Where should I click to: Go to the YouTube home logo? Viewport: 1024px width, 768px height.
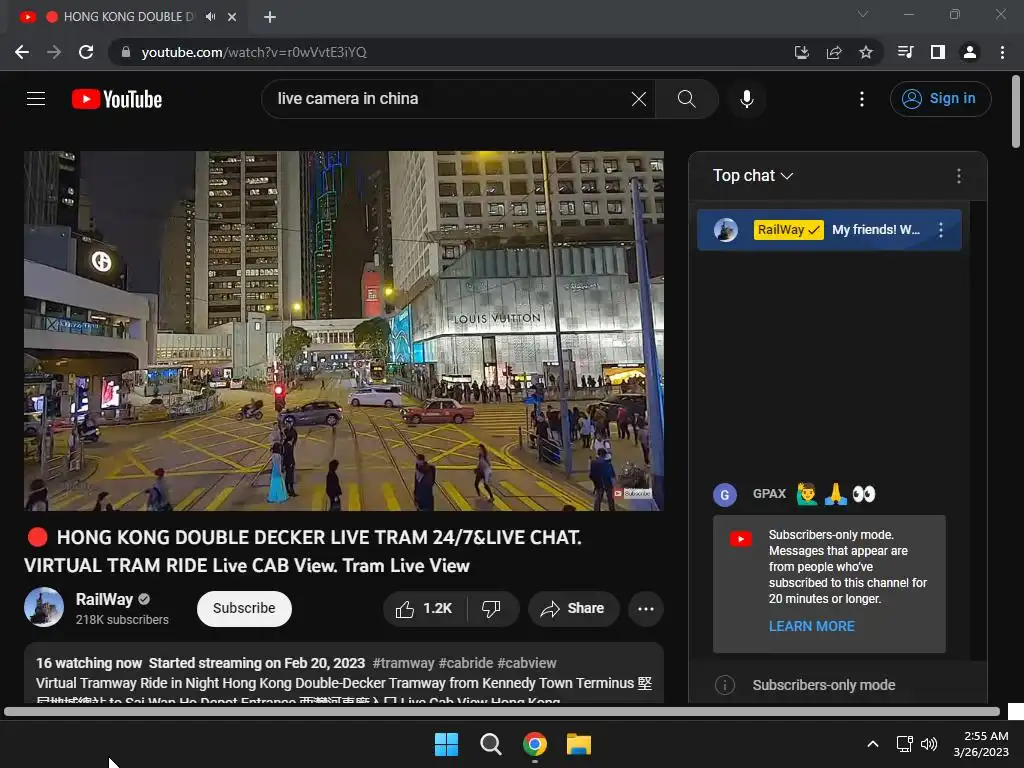(x=117, y=99)
